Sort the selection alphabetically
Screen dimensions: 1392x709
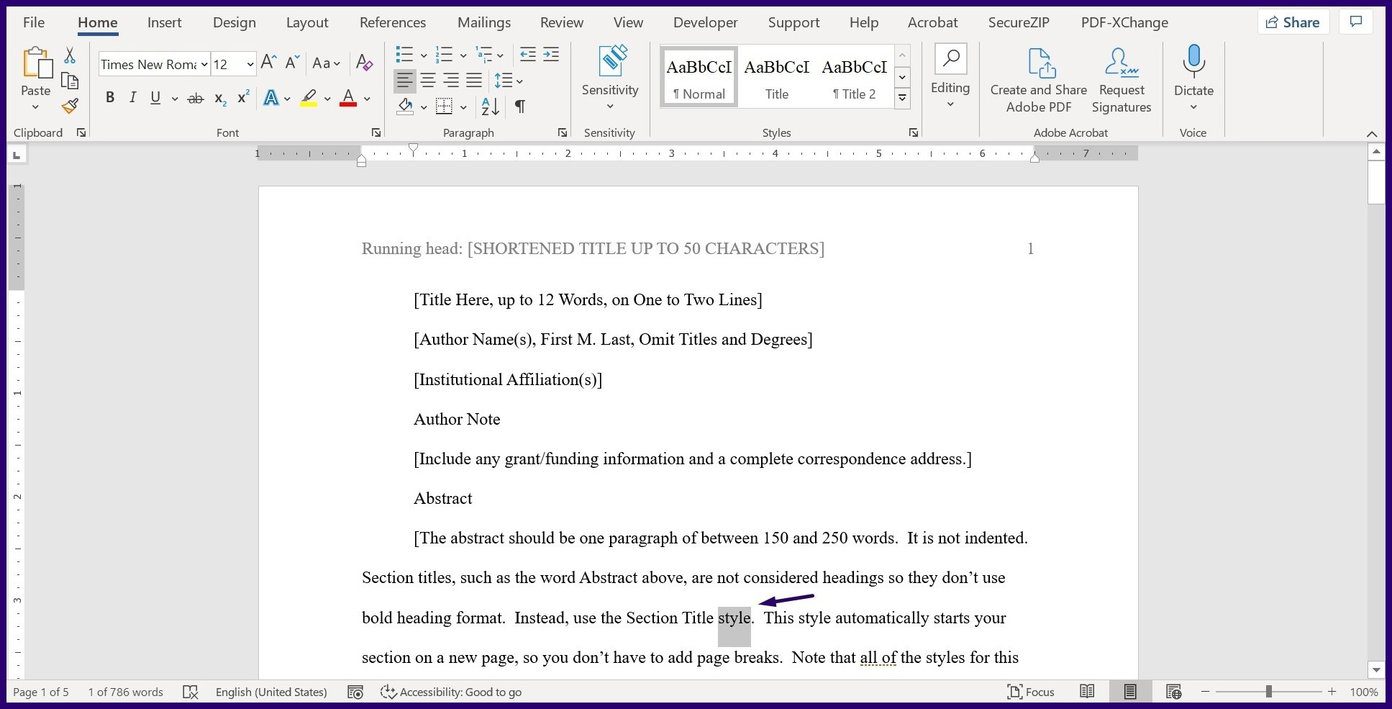tap(490, 106)
